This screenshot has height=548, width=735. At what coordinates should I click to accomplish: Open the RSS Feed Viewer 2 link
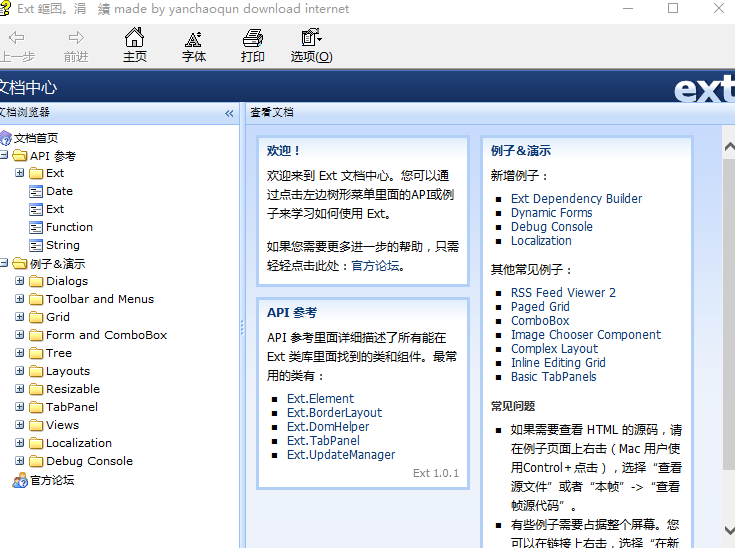[x=563, y=293]
